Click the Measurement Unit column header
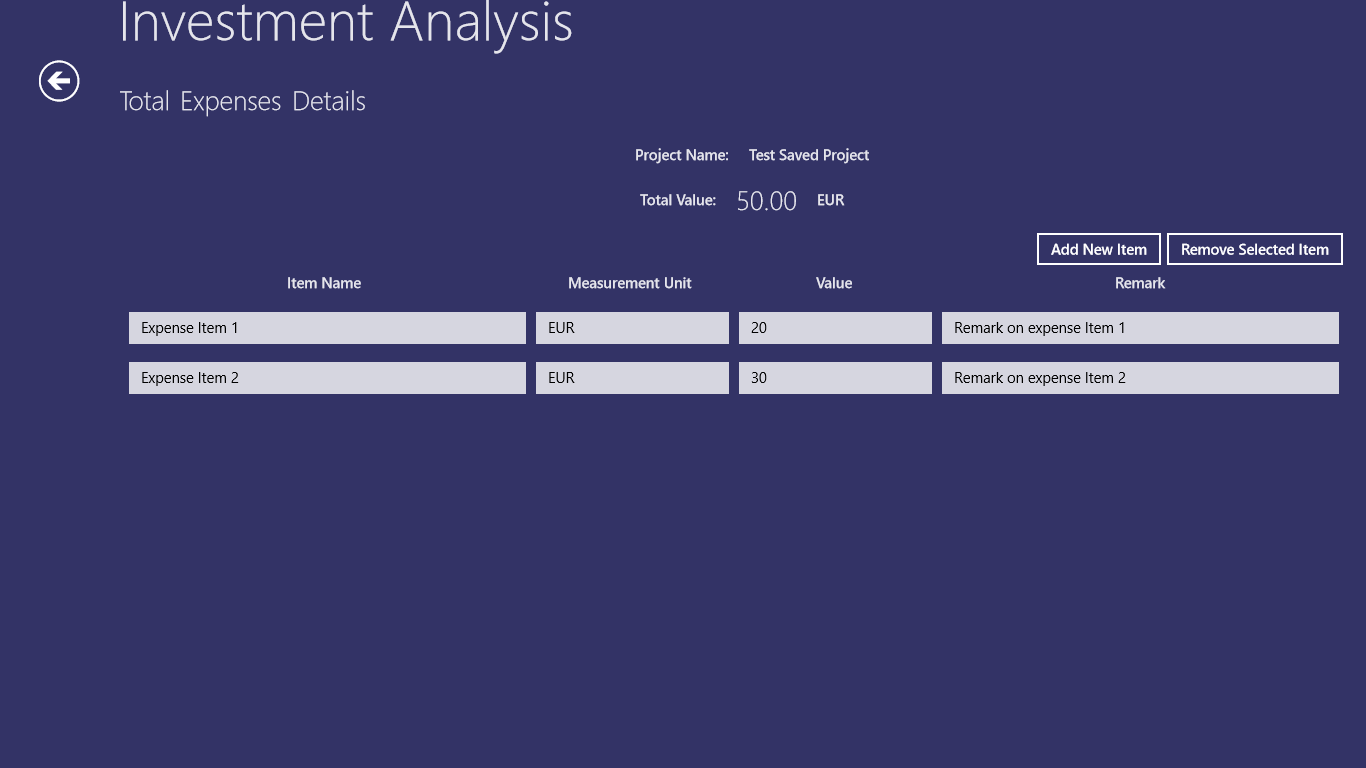 point(630,283)
